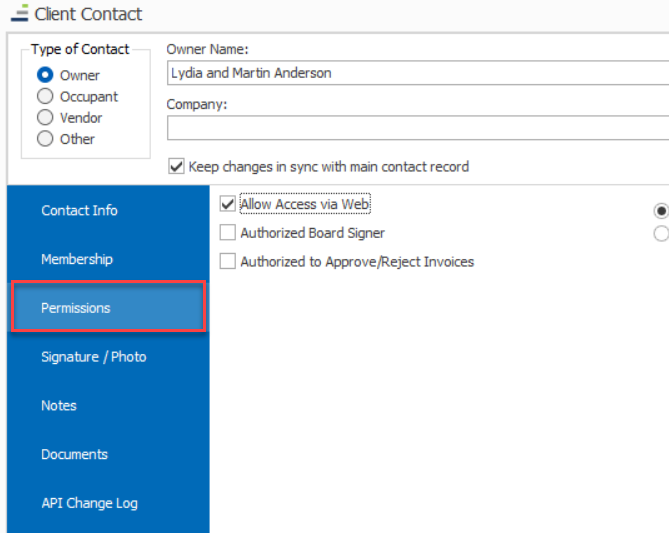Switch to the Membership section
The width and height of the screenshot is (669, 533).
[x=108, y=259]
